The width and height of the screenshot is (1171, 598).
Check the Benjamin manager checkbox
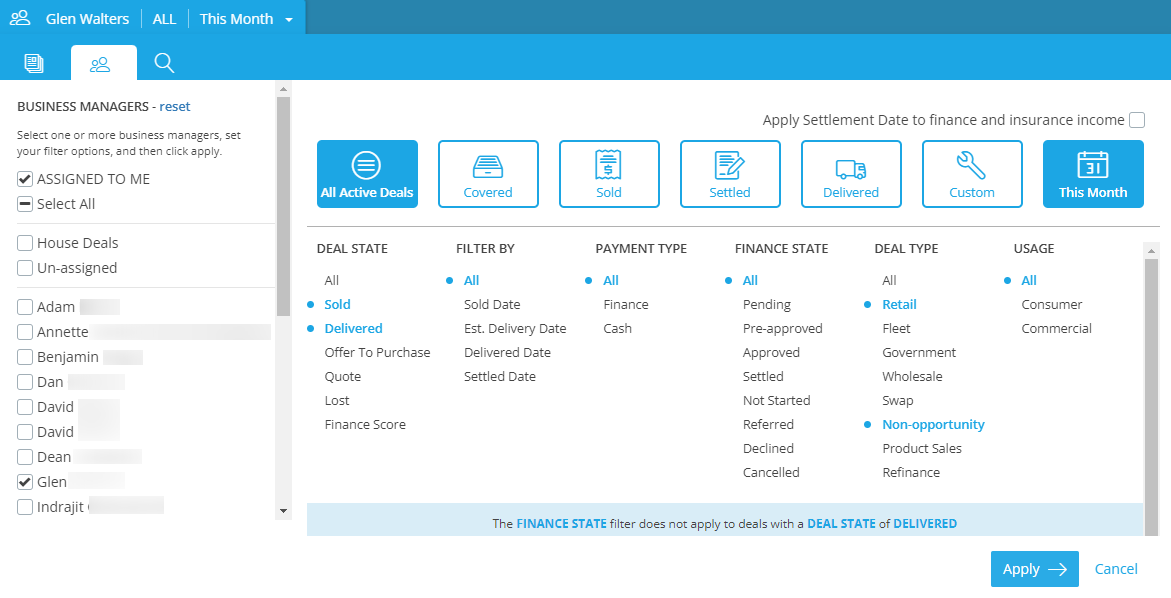[25, 357]
